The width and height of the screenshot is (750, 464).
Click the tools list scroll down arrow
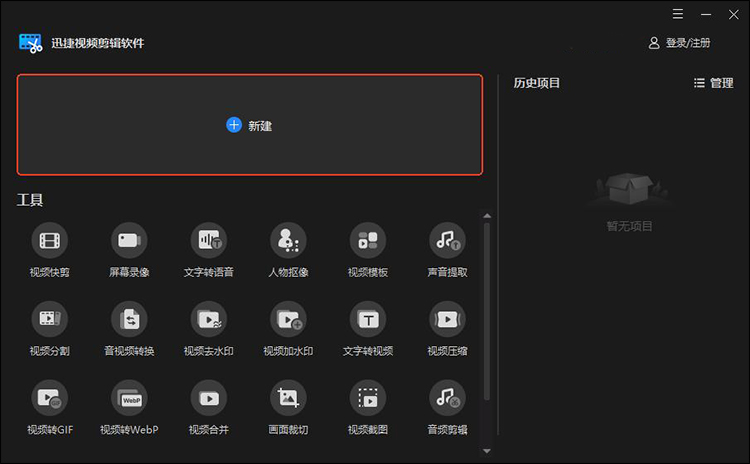coord(487,451)
